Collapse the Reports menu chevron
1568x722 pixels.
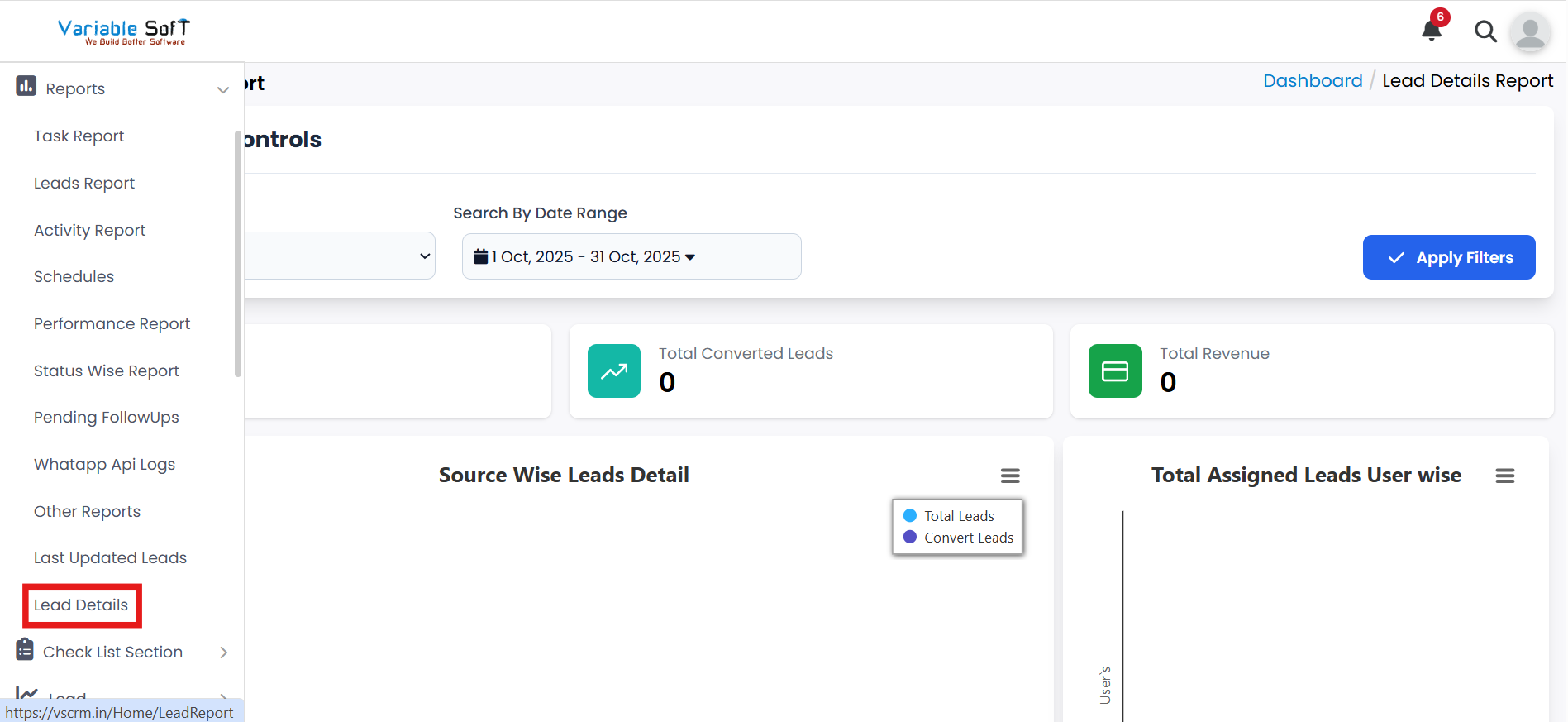(x=222, y=89)
